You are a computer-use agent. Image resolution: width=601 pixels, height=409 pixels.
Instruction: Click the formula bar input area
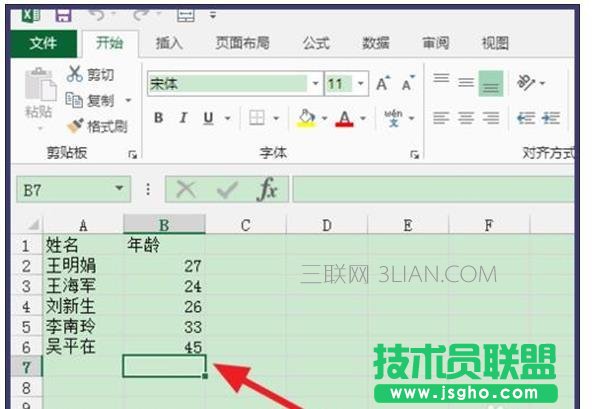point(433,189)
